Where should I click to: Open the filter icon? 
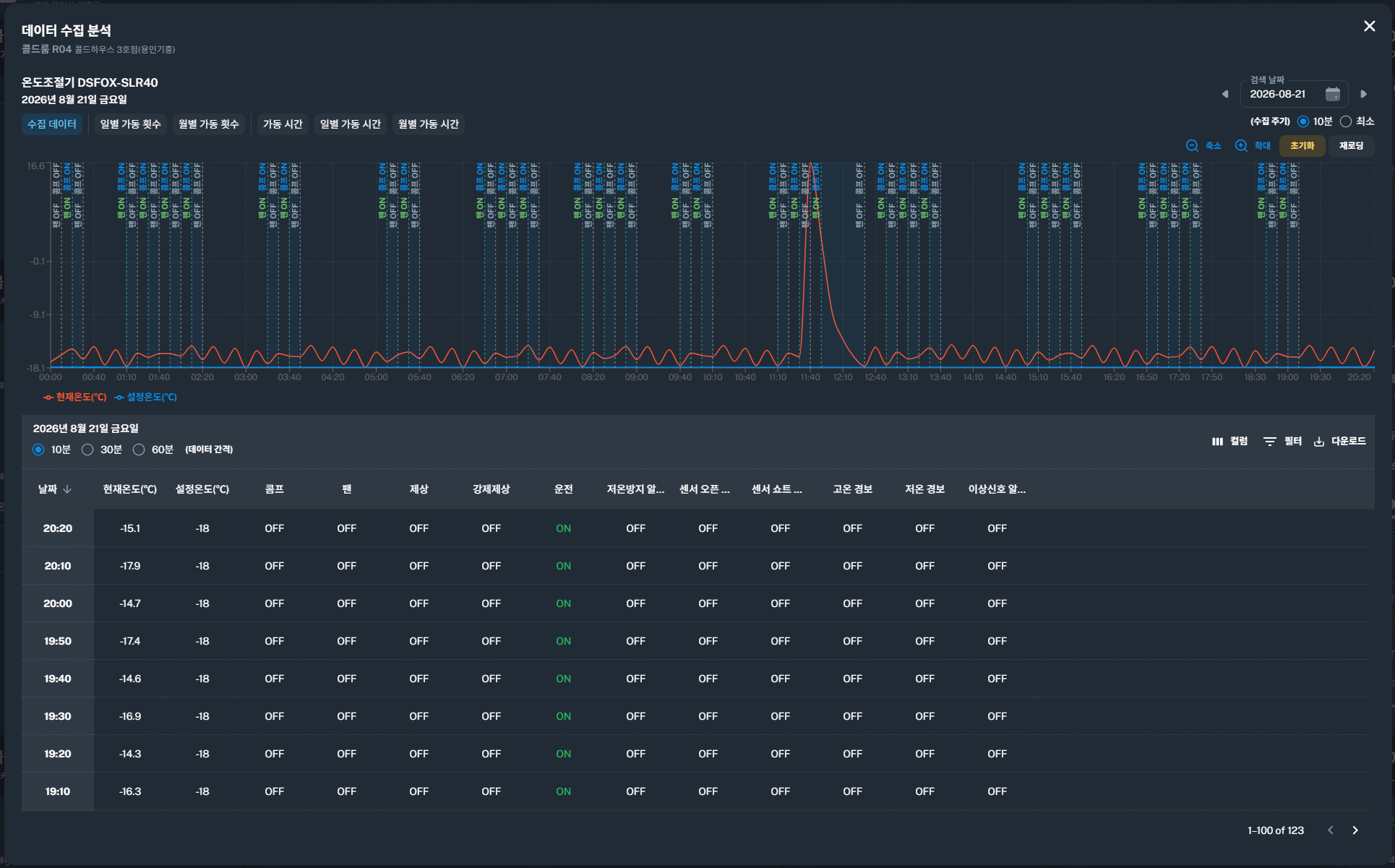pyautogui.click(x=1269, y=441)
